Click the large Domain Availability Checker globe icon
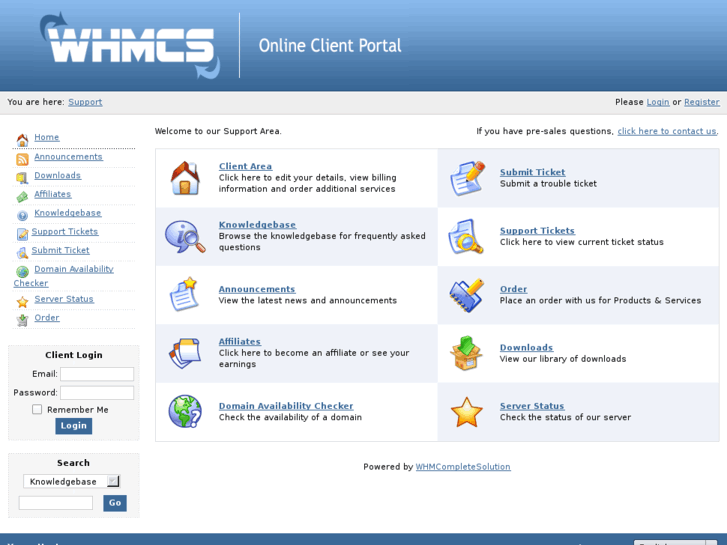Viewport: 727px width, 545px height. tap(185, 411)
